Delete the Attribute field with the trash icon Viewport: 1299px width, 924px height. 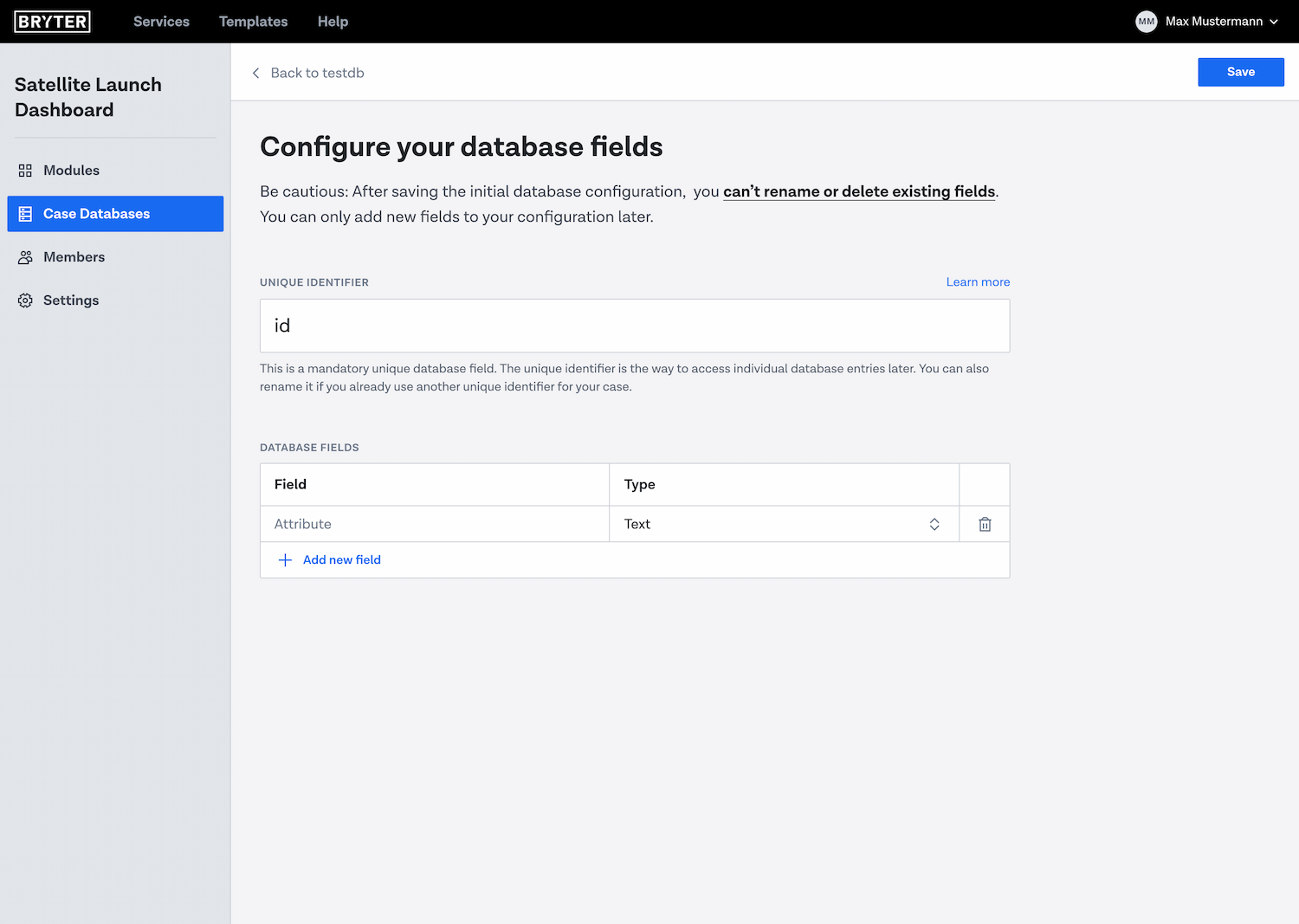pyautogui.click(x=985, y=524)
